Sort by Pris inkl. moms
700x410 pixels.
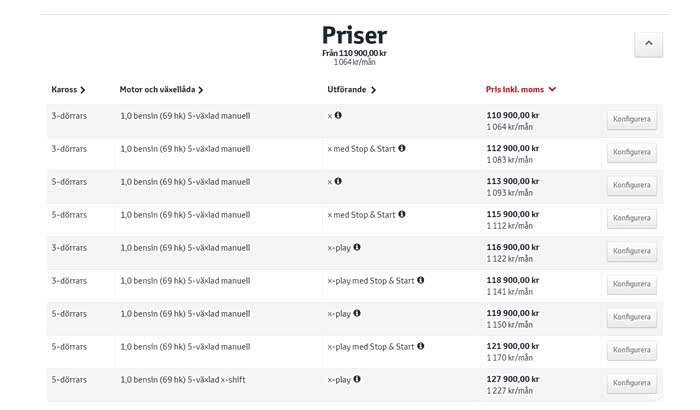520,90
